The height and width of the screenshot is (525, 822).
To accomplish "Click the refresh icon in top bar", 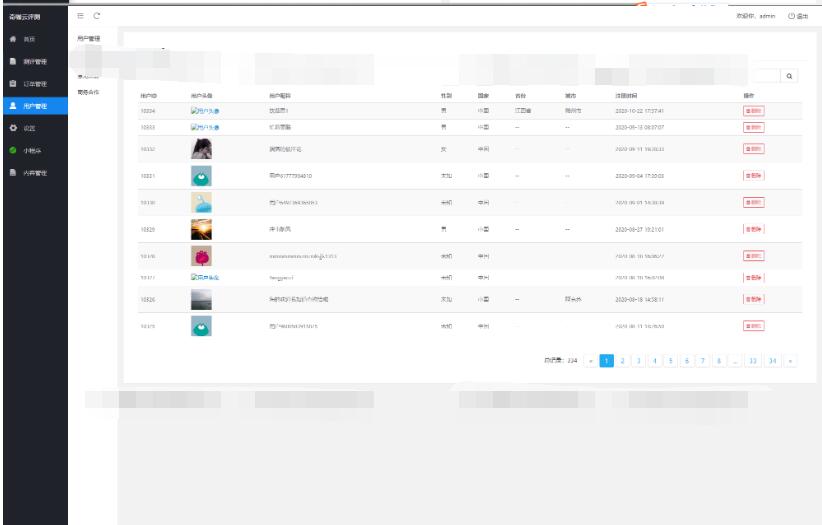I will point(97,16).
